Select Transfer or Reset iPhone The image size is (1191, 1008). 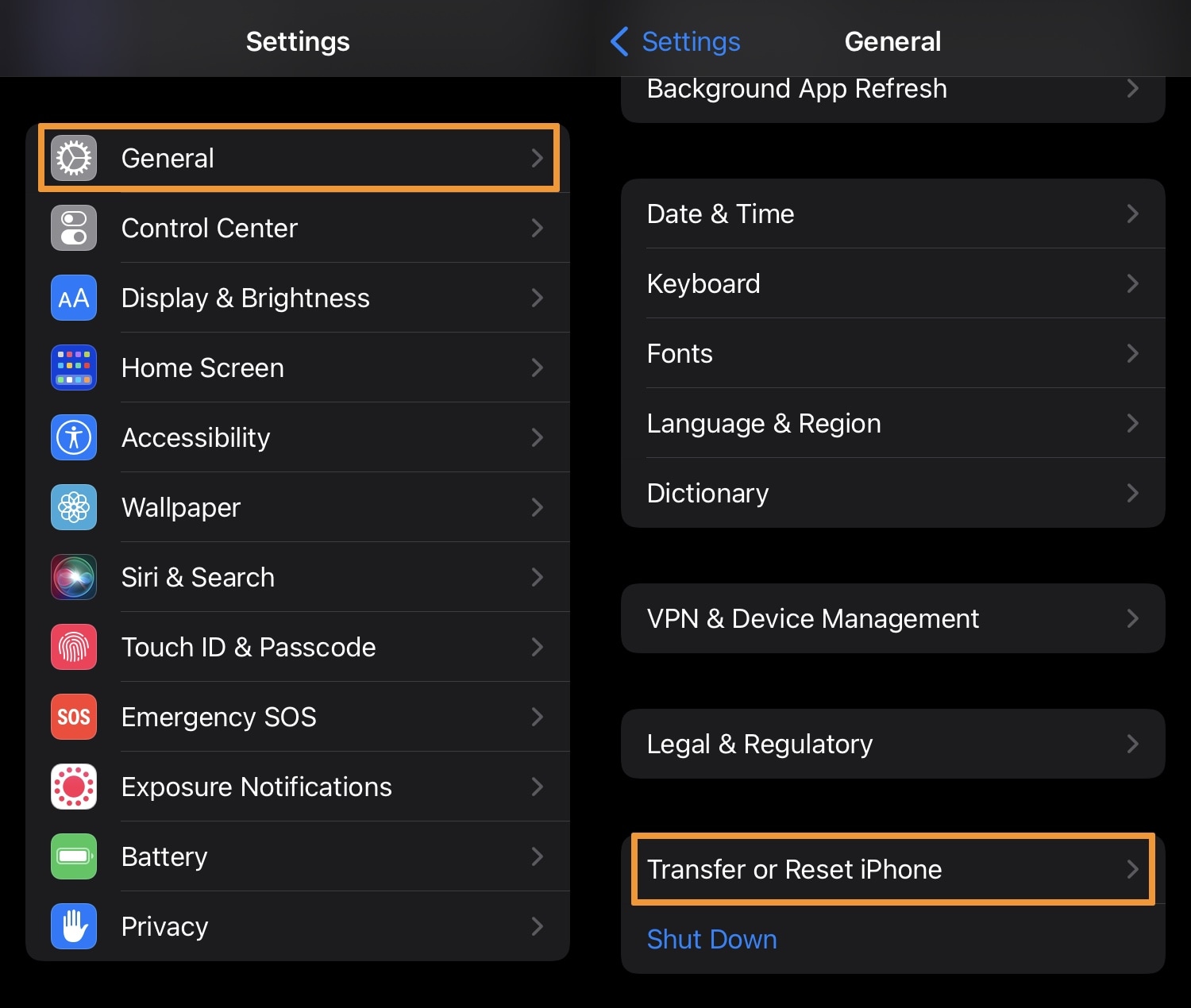[x=893, y=869]
